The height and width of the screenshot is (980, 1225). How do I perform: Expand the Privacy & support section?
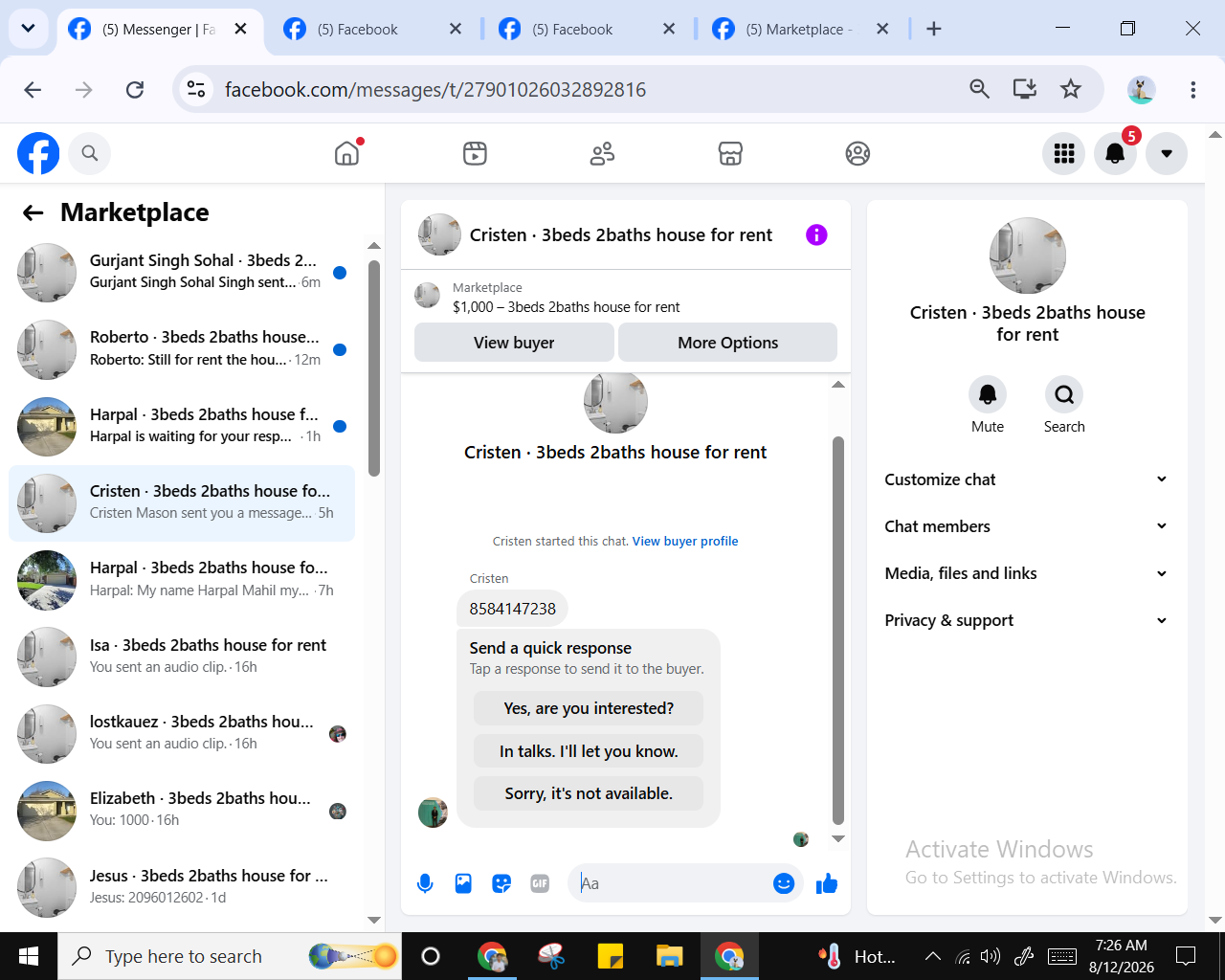(x=1027, y=620)
